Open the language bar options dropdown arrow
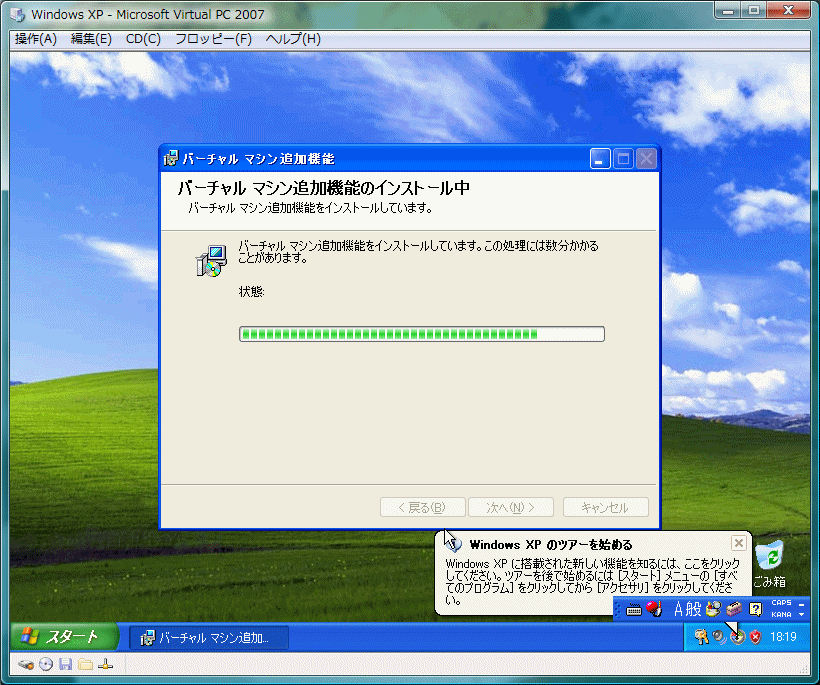The image size is (820, 685). pyautogui.click(x=802, y=615)
